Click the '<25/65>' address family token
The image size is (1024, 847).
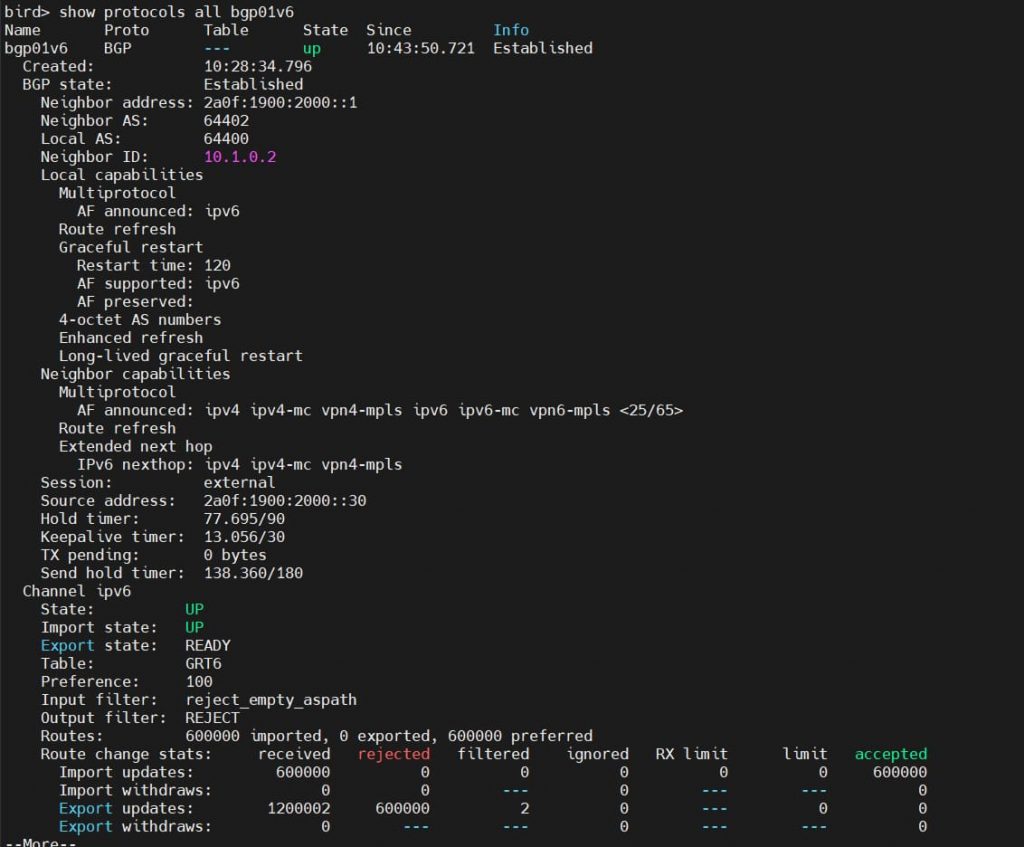[x=651, y=411]
